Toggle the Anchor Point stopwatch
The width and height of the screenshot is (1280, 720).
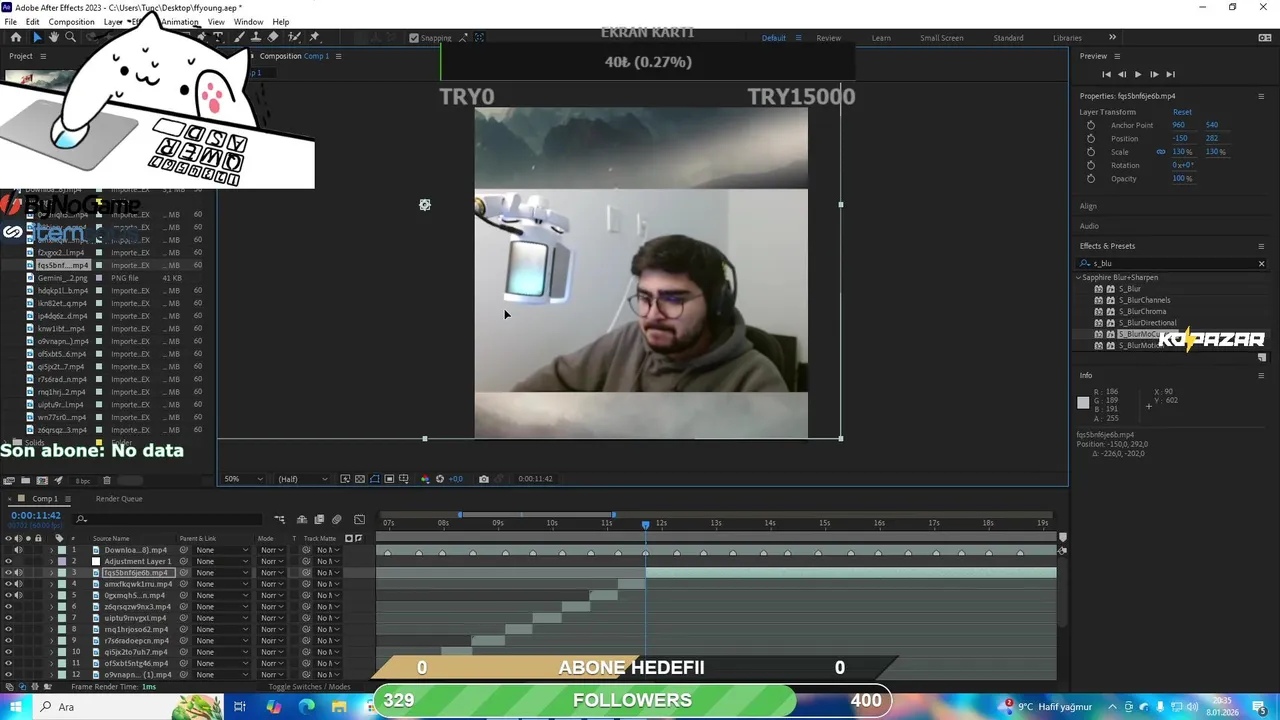1091,125
